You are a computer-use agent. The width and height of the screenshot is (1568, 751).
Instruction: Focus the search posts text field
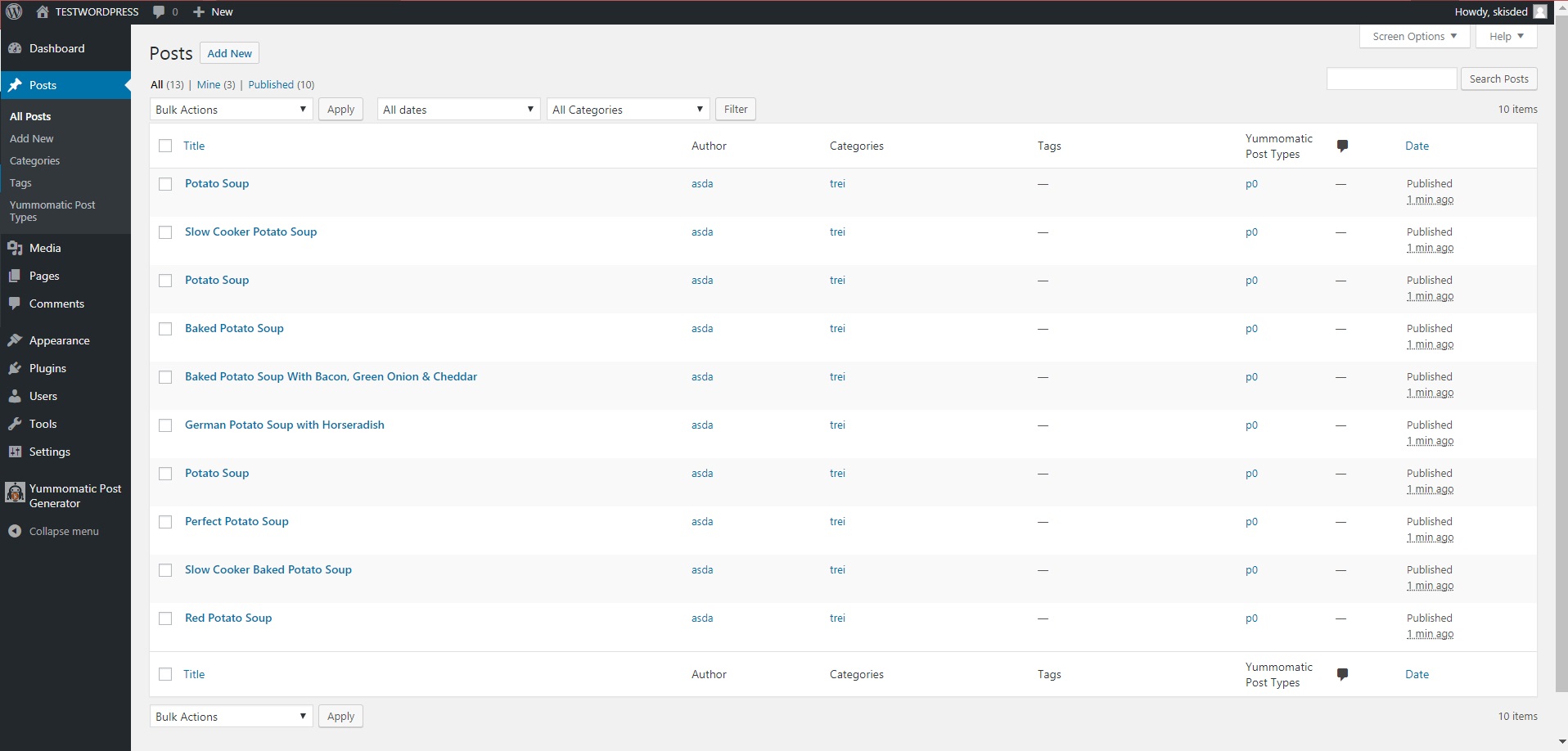(x=1392, y=79)
